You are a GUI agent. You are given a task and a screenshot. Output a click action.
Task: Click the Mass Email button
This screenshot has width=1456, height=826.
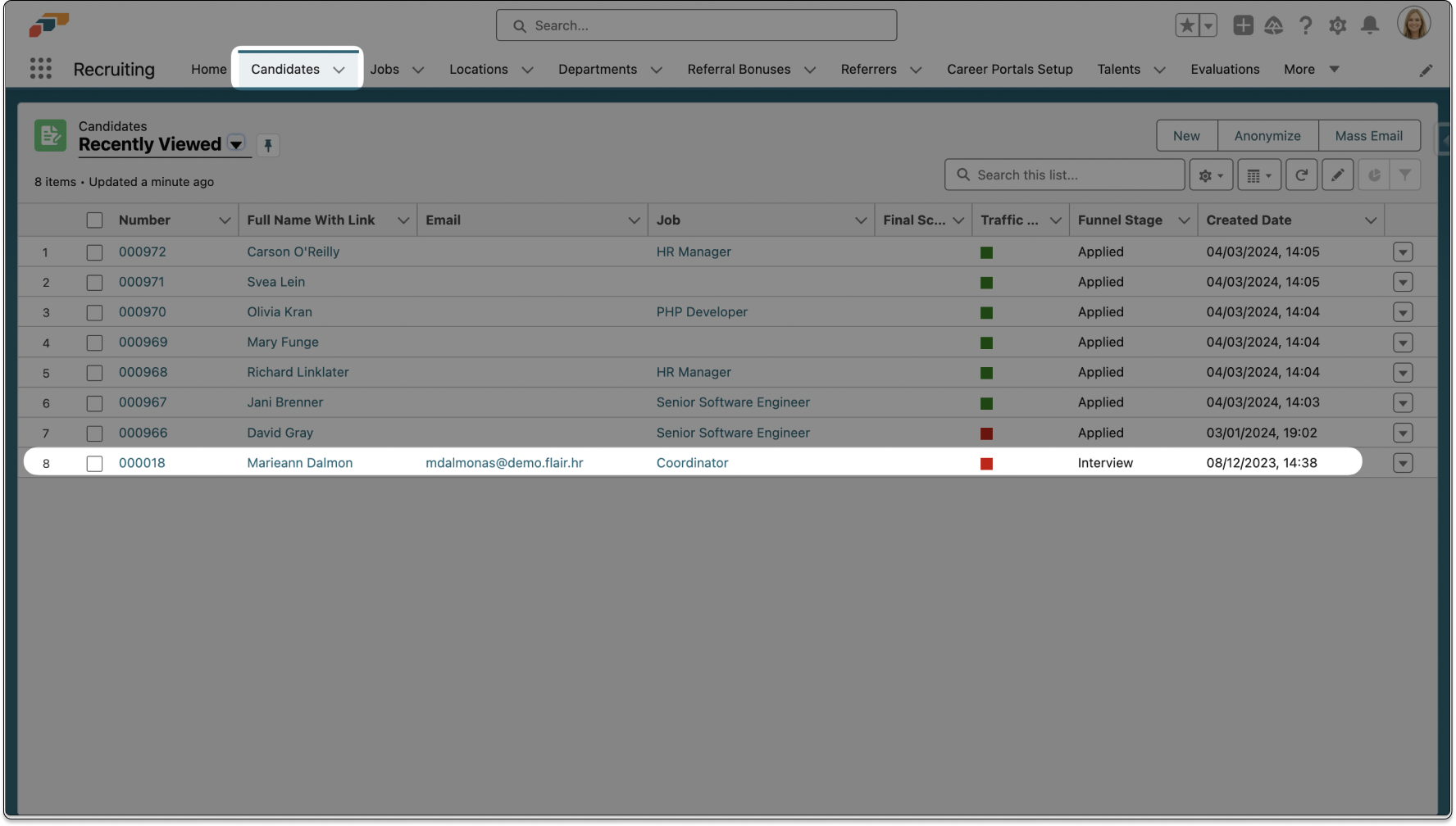[x=1368, y=136]
